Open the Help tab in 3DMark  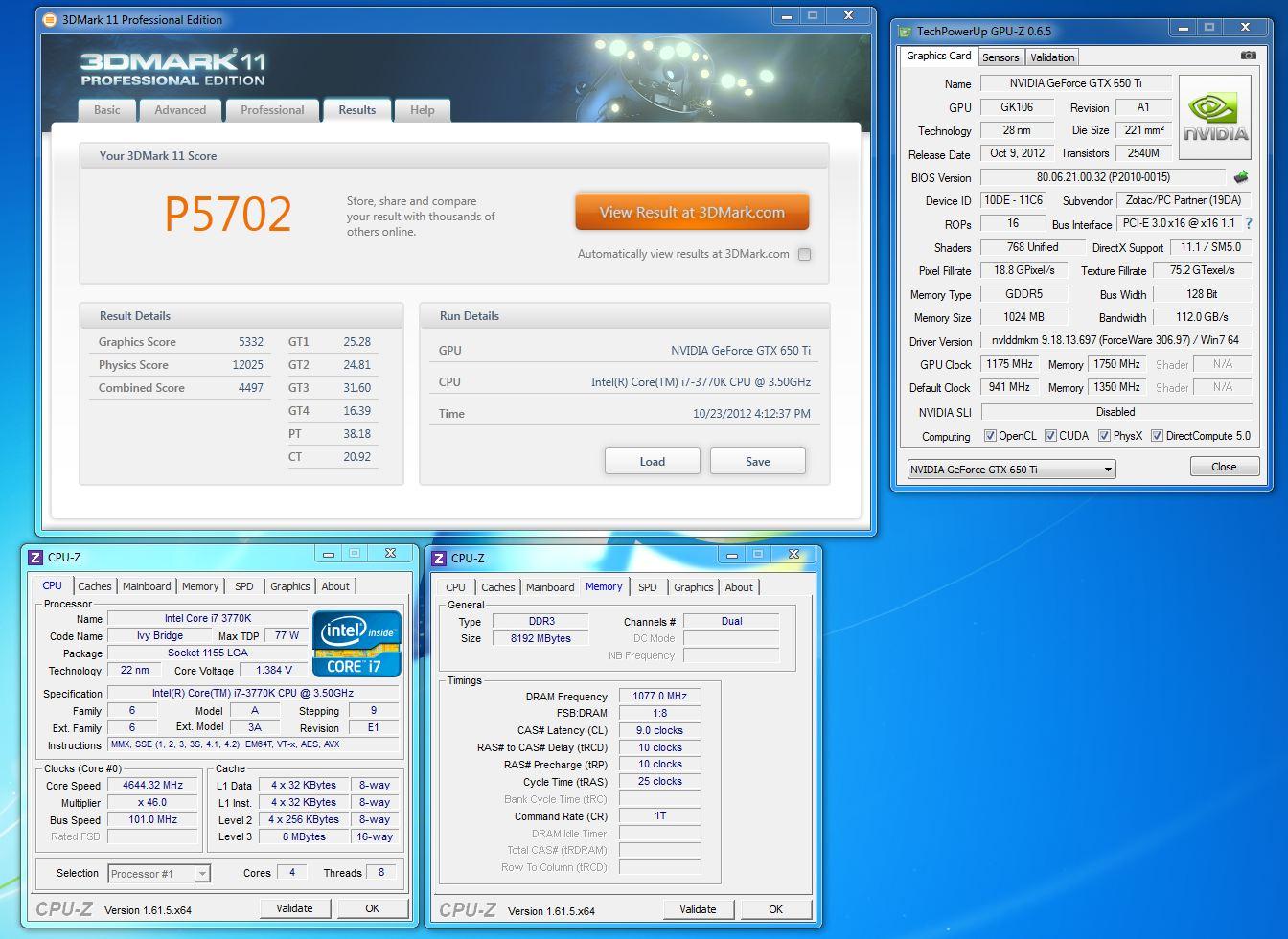pyautogui.click(x=423, y=110)
